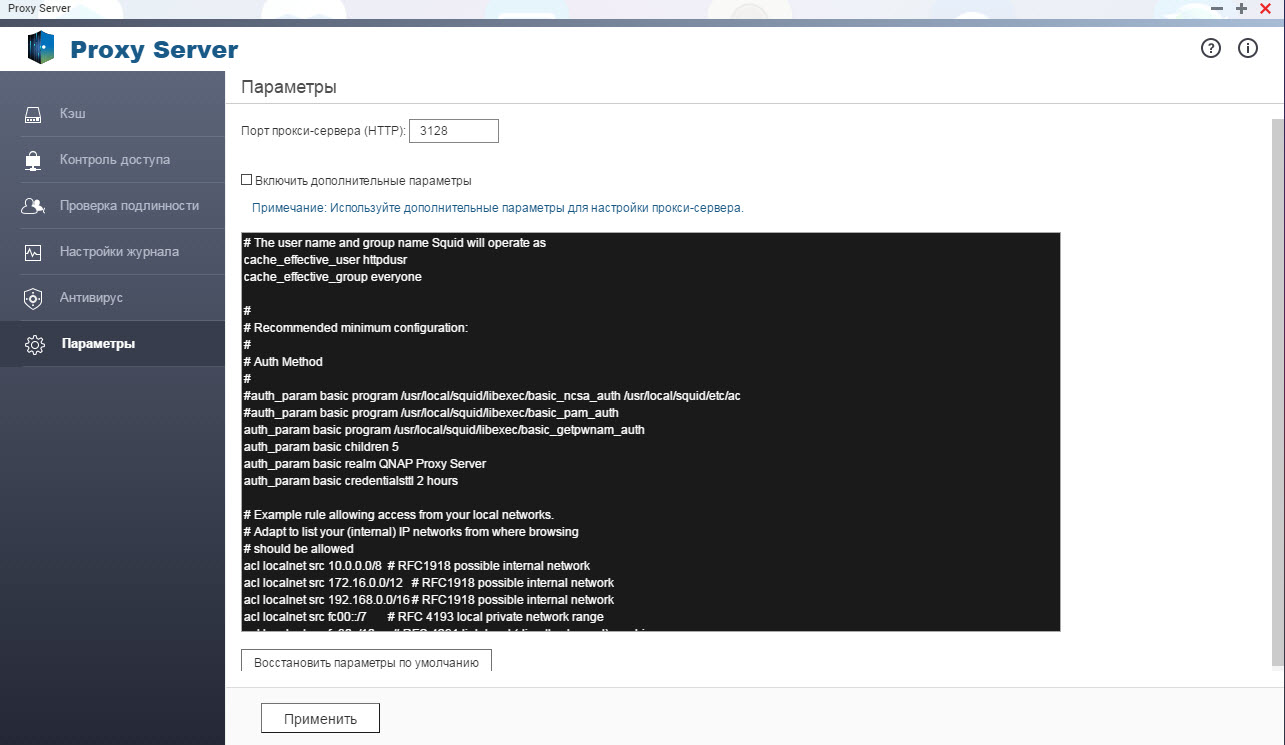Click the acl localnet src 10.0.0.0/8 line

pyautogui.click(x=416, y=566)
